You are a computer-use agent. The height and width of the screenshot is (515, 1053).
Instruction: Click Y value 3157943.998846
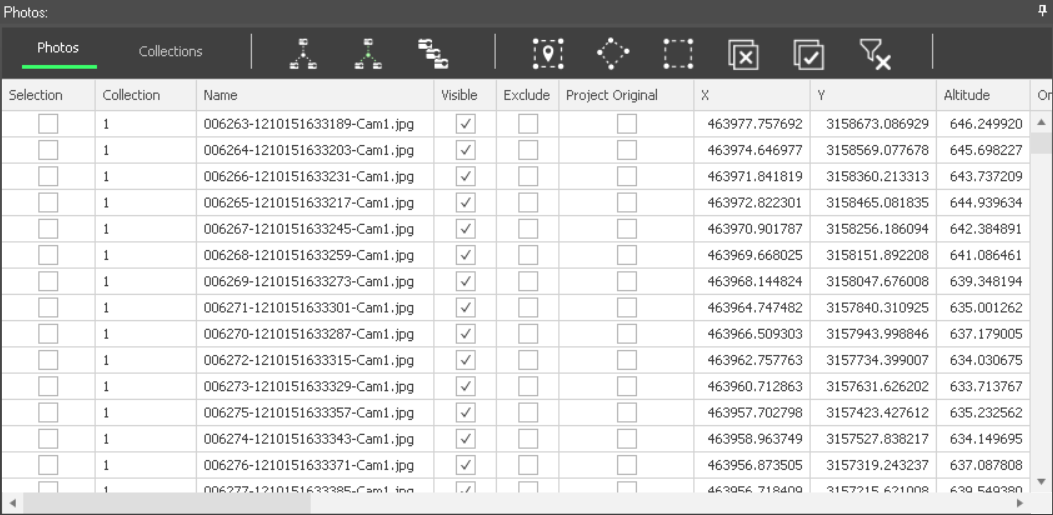tap(878, 334)
